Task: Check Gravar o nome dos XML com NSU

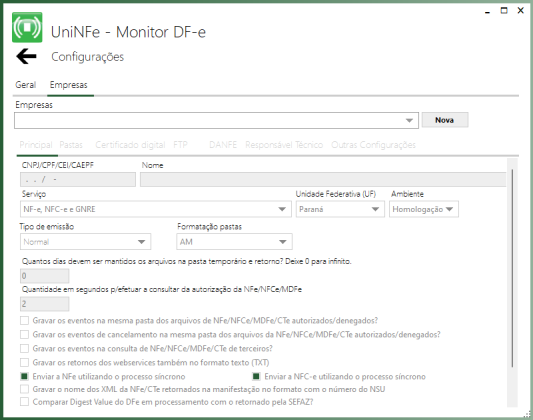Action: 24,389
